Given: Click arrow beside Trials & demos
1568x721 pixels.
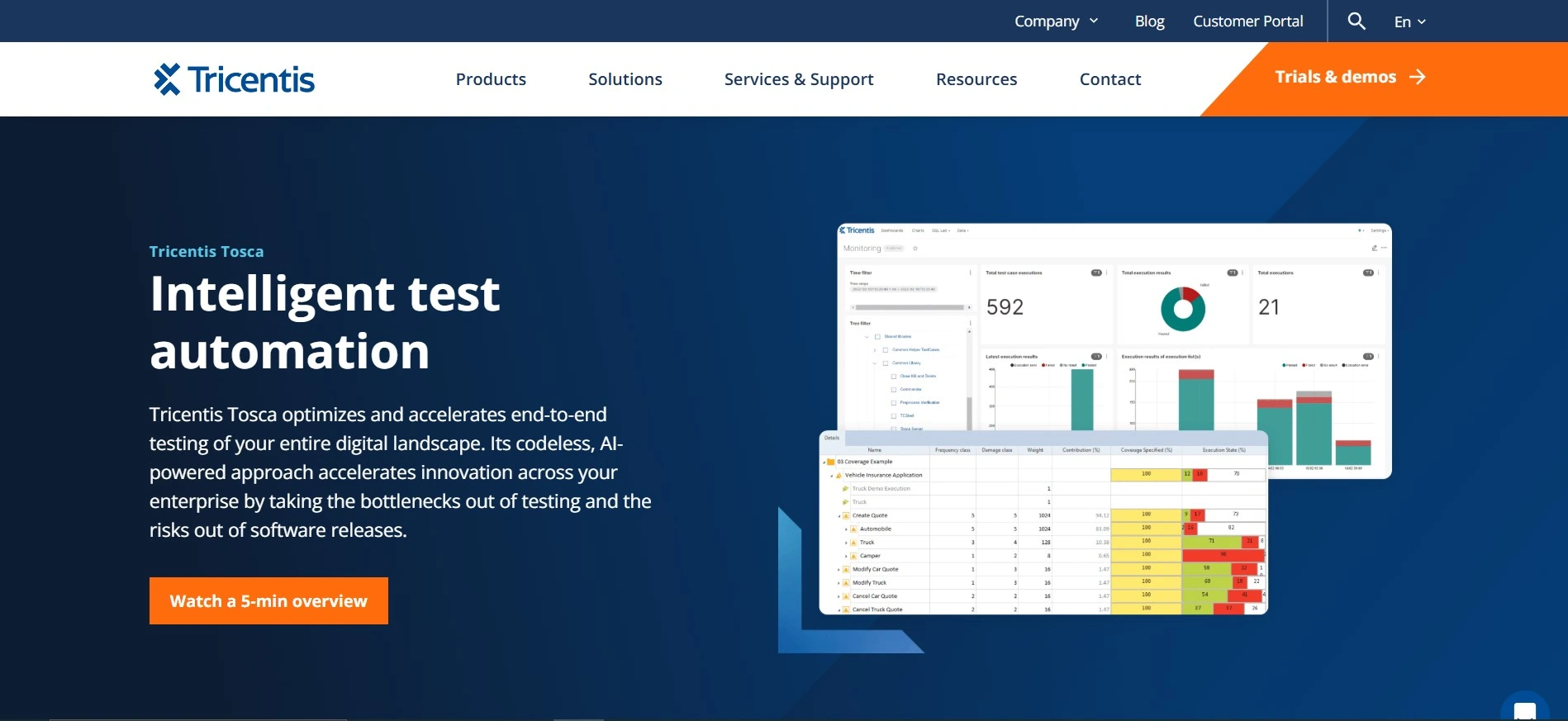Looking at the screenshot, I should (1418, 77).
